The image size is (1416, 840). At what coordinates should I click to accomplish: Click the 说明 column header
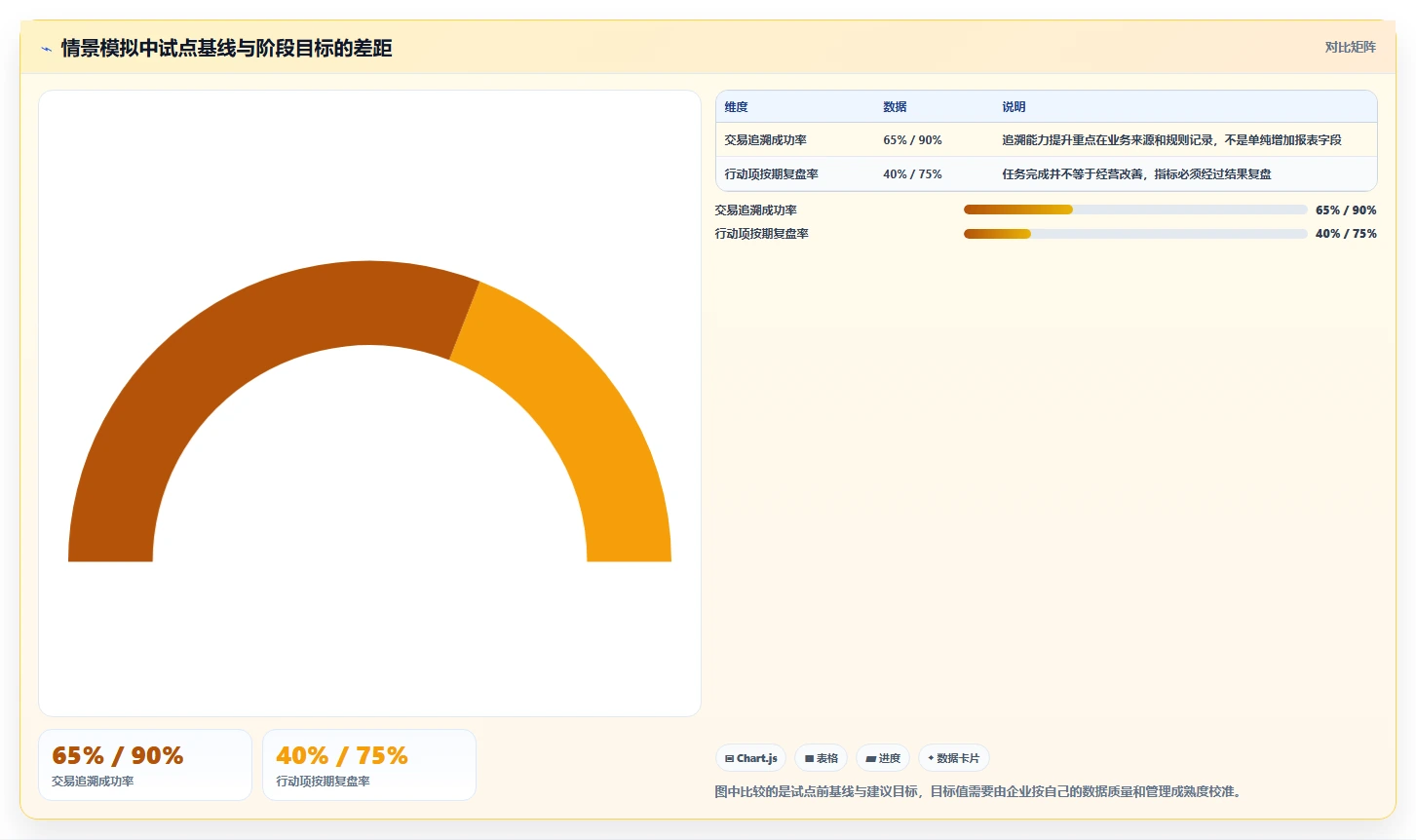point(1014,107)
